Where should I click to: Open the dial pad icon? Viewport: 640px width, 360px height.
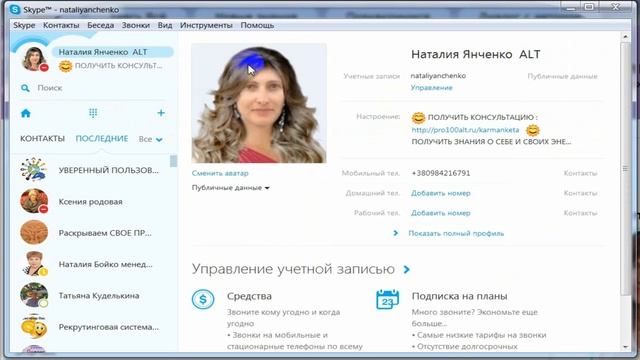tap(93, 113)
